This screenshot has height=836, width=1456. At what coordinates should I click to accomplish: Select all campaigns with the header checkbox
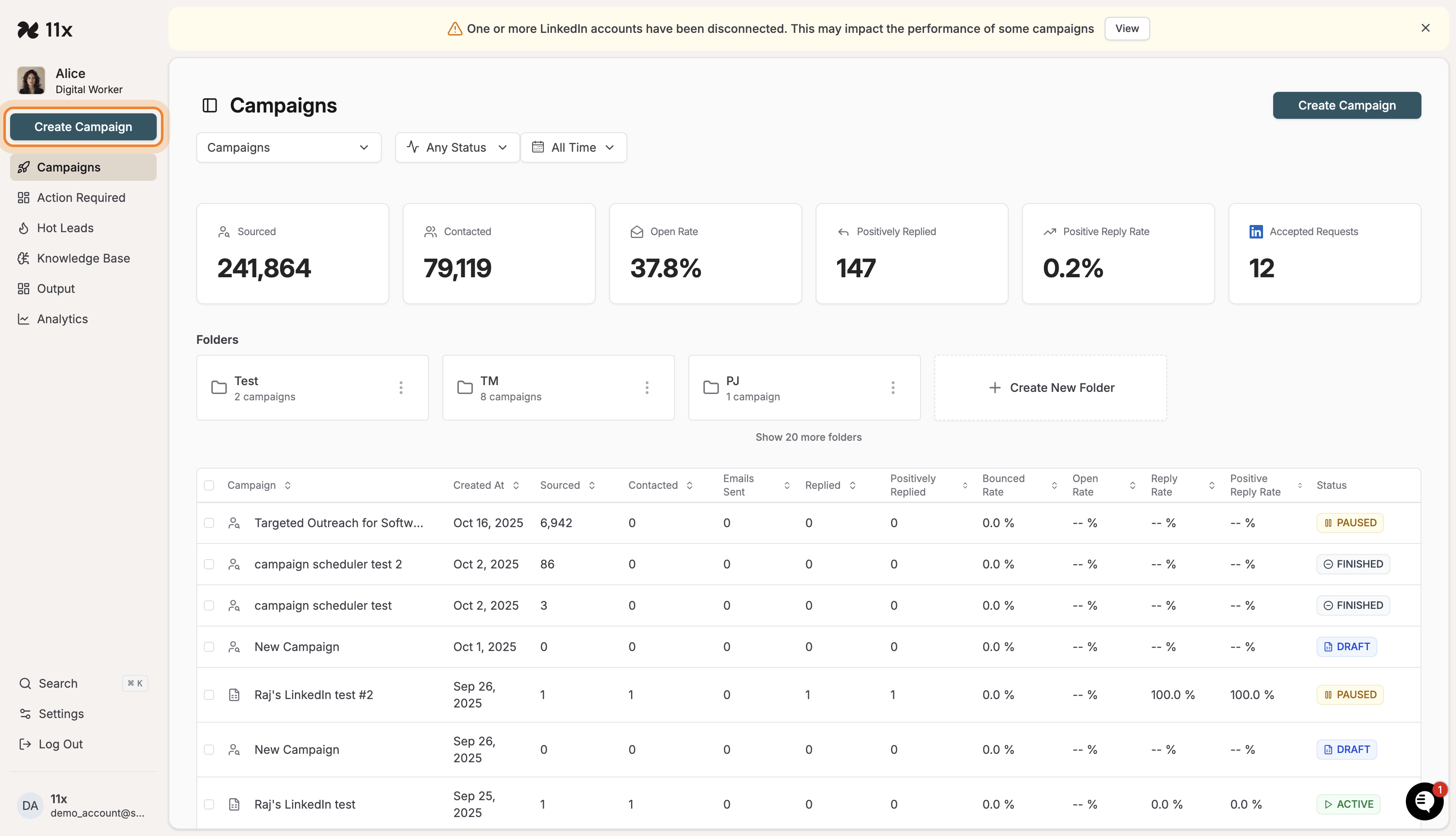pos(209,485)
